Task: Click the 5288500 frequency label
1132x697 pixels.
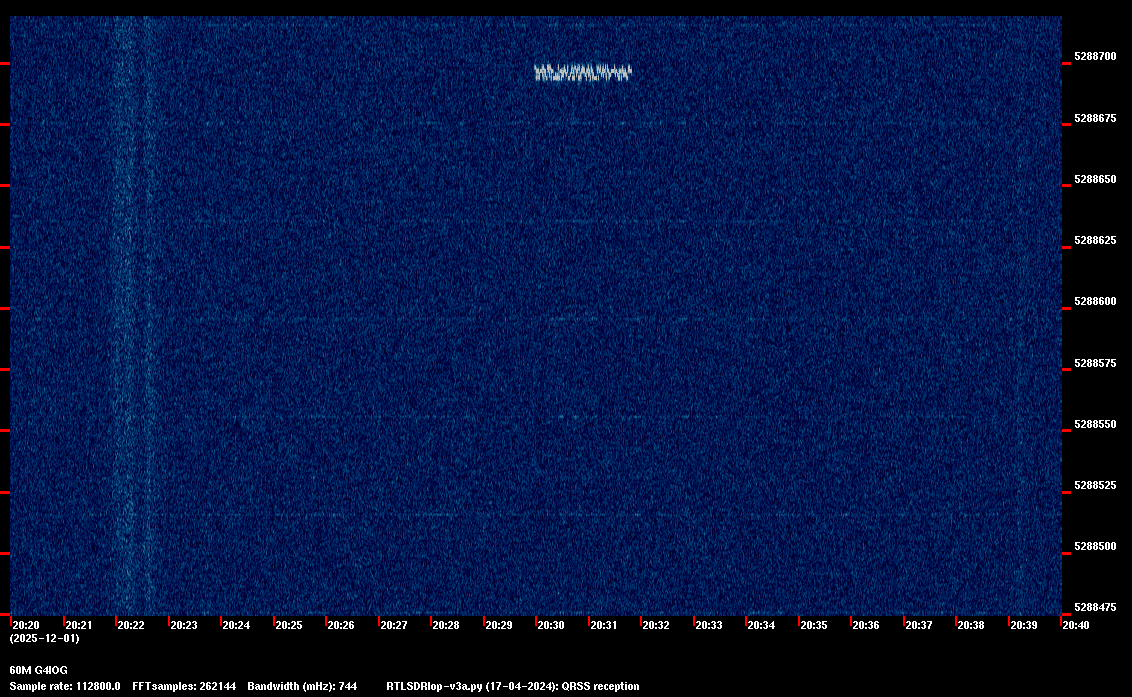Action: click(x=1095, y=546)
